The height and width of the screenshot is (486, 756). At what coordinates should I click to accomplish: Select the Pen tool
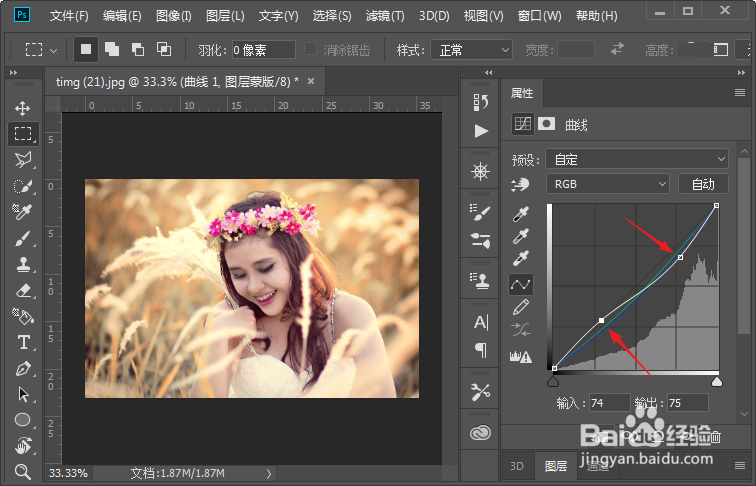pos(23,369)
